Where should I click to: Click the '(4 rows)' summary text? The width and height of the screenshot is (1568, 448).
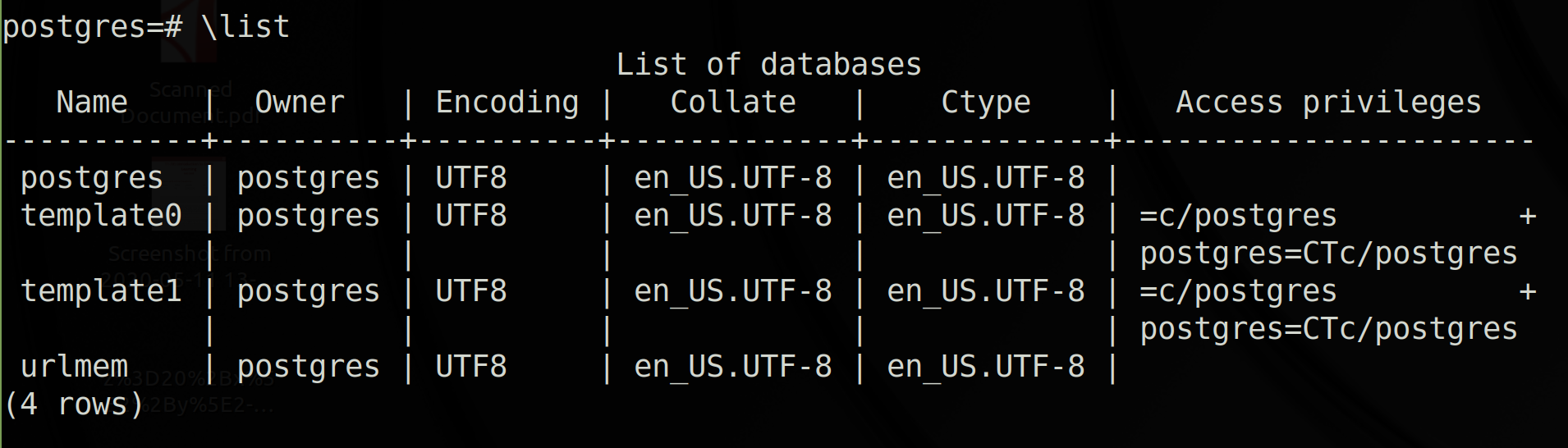coord(74,405)
